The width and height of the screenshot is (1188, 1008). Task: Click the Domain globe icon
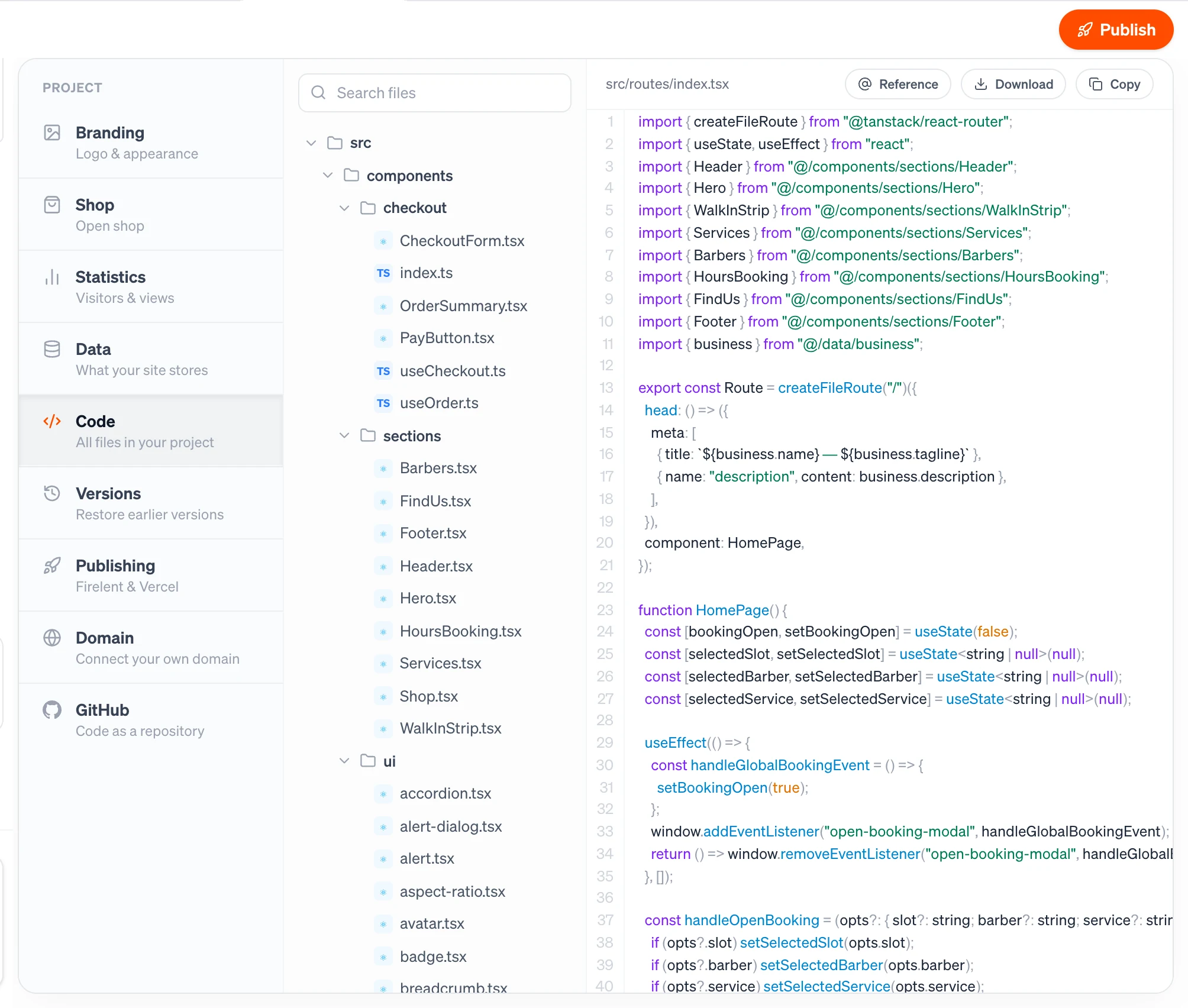click(x=52, y=638)
